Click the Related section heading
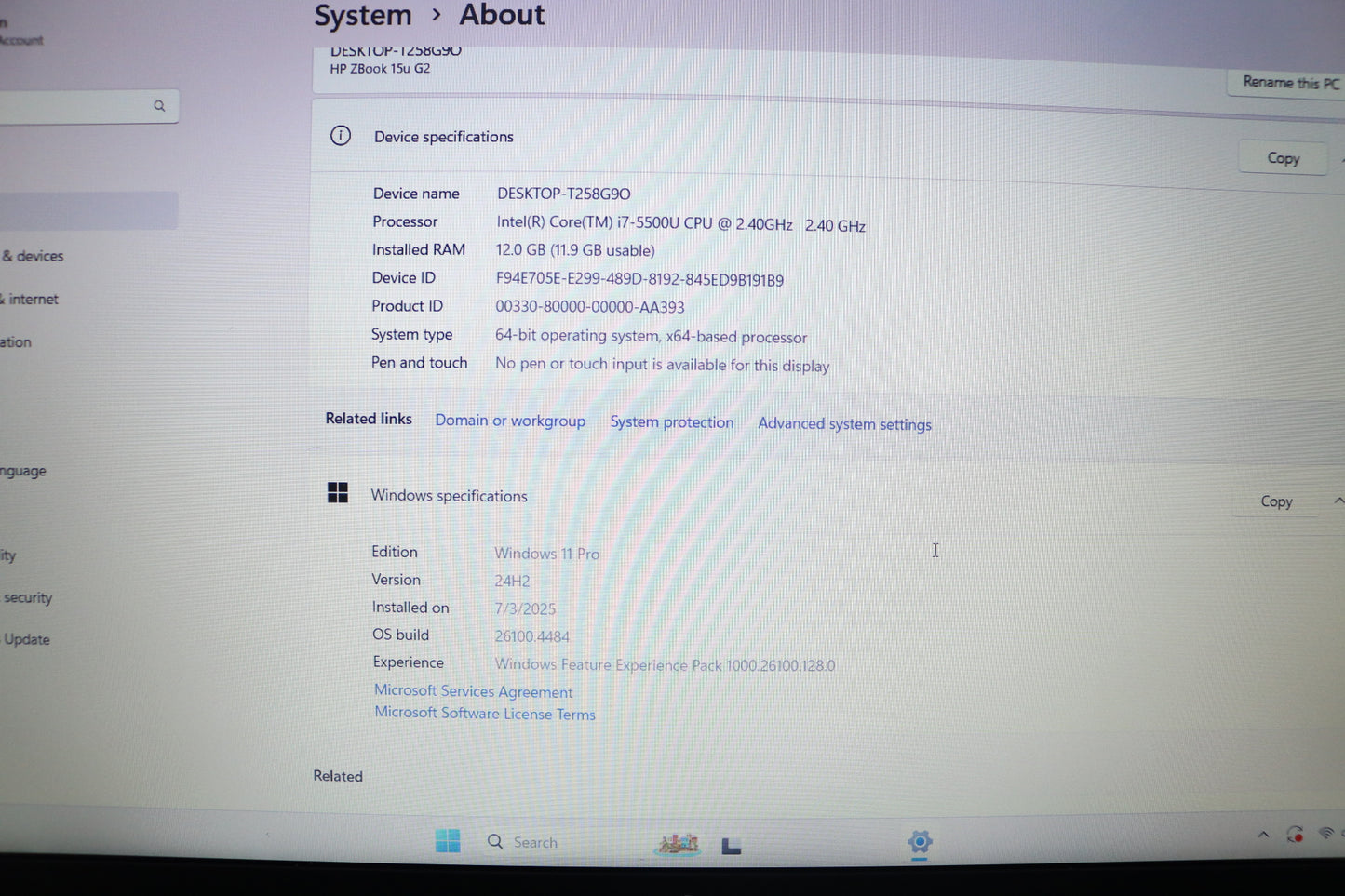This screenshot has height=896, width=1345. [x=338, y=776]
